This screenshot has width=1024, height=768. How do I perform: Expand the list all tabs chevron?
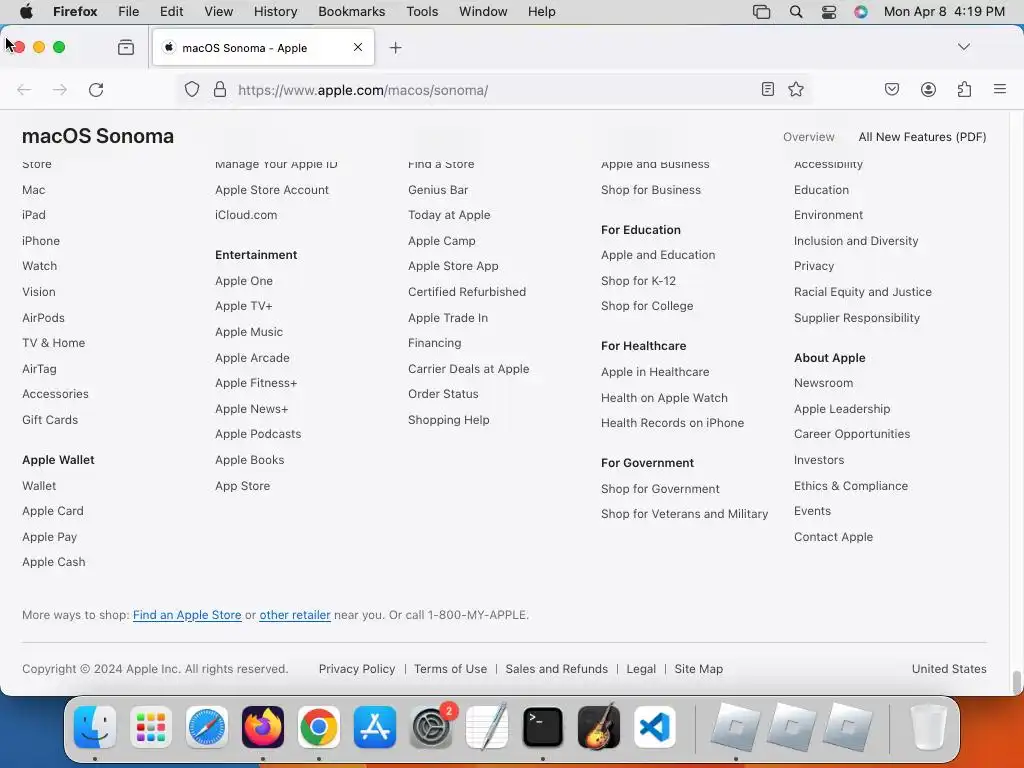[x=963, y=47]
